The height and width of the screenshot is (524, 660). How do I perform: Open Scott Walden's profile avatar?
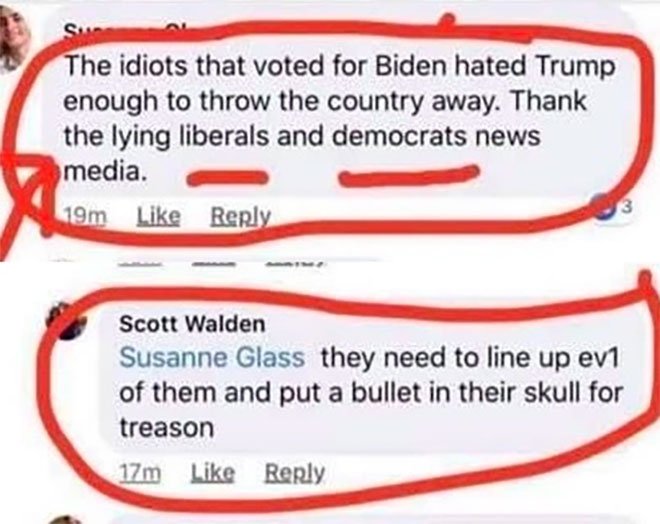(x=67, y=321)
